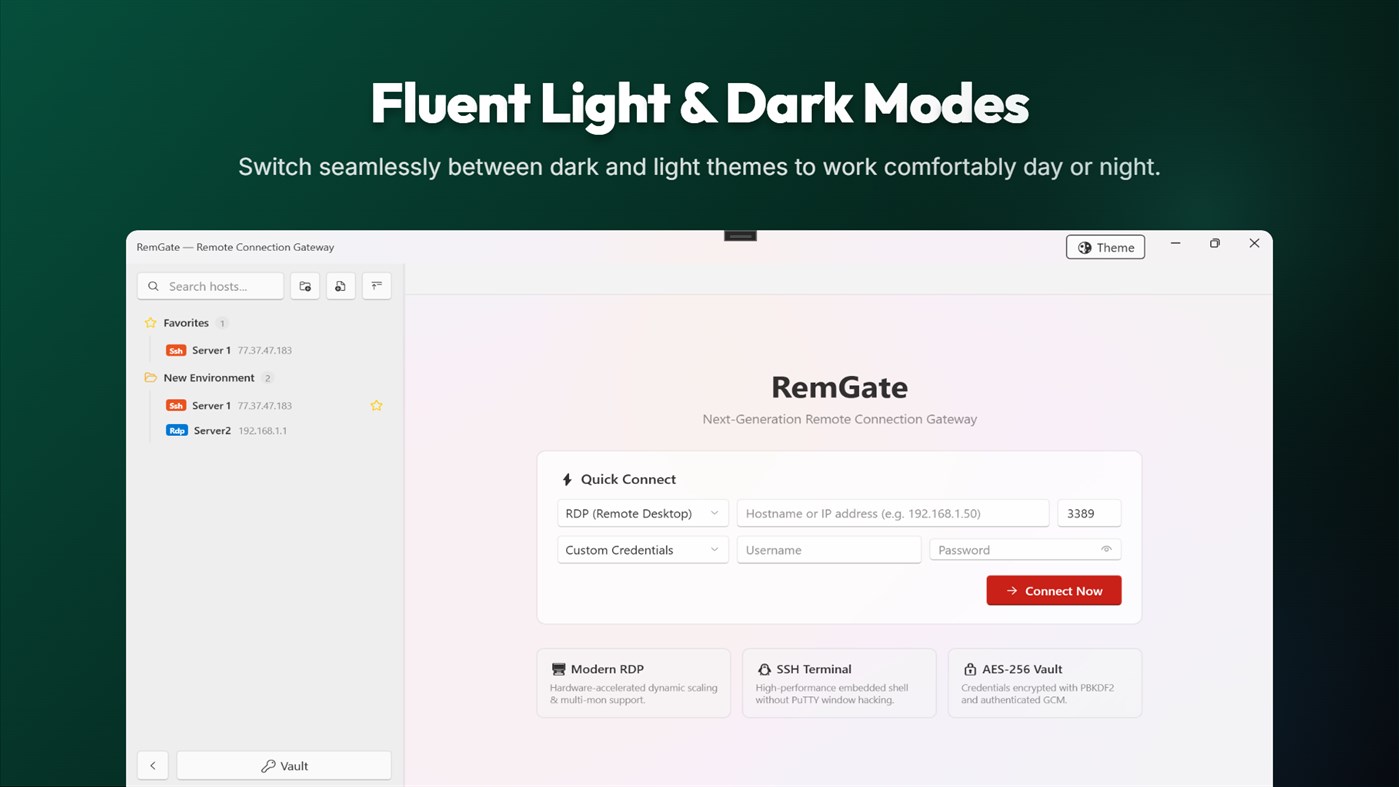The width and height of the screenshot is (1399, 787).
Task: Collapse the New Environment group
Action: coord(209,378)
